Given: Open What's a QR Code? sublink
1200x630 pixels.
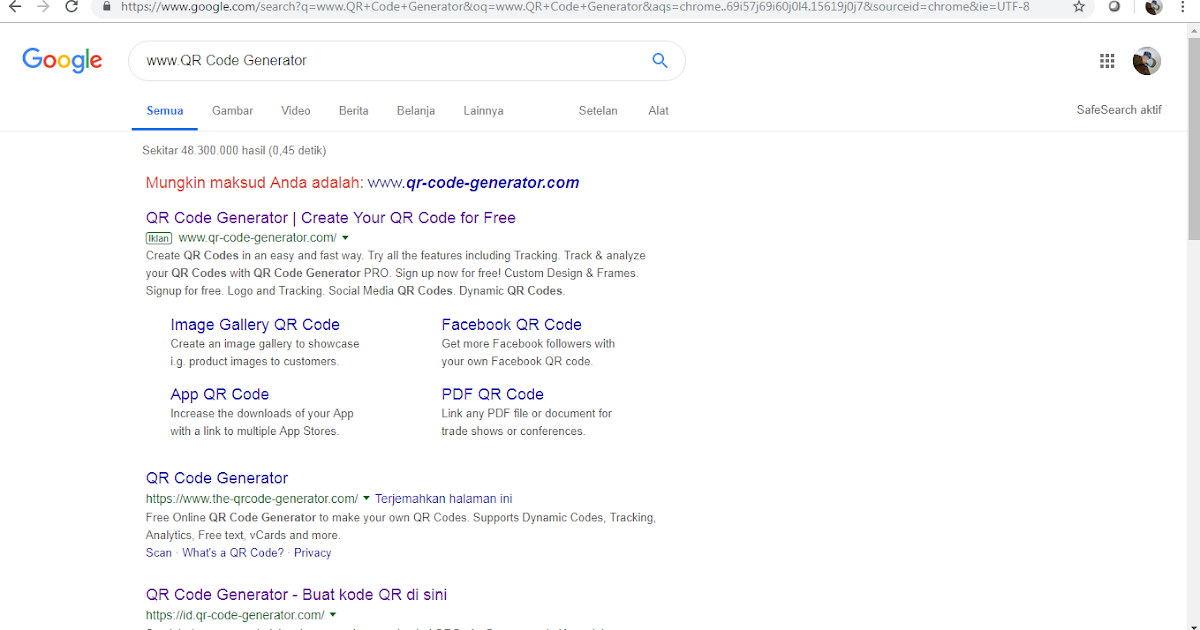Looking at the screenshot, I should [233, 553].
